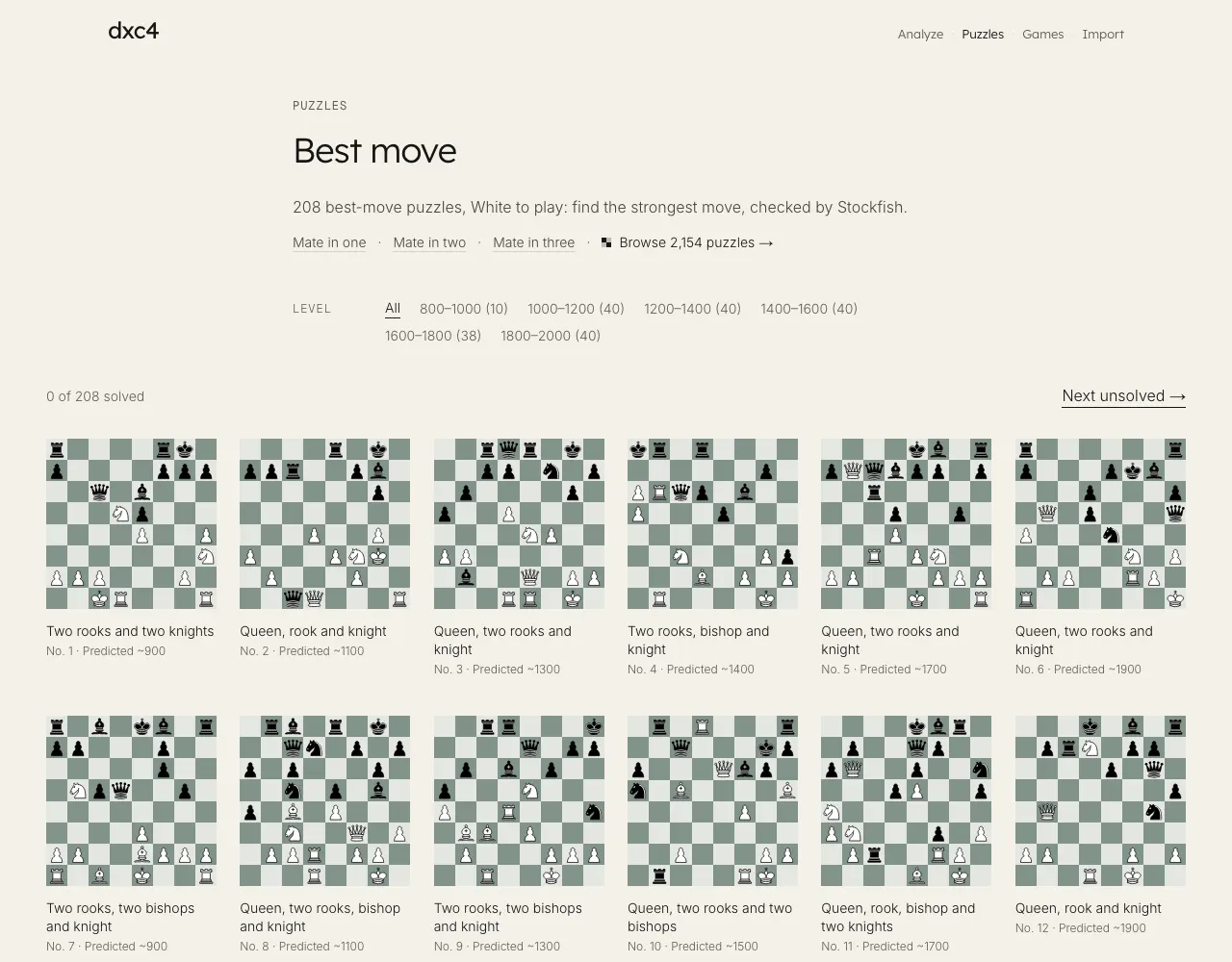
Task: Filter by level 1200–1400
Action: [692, 309]
